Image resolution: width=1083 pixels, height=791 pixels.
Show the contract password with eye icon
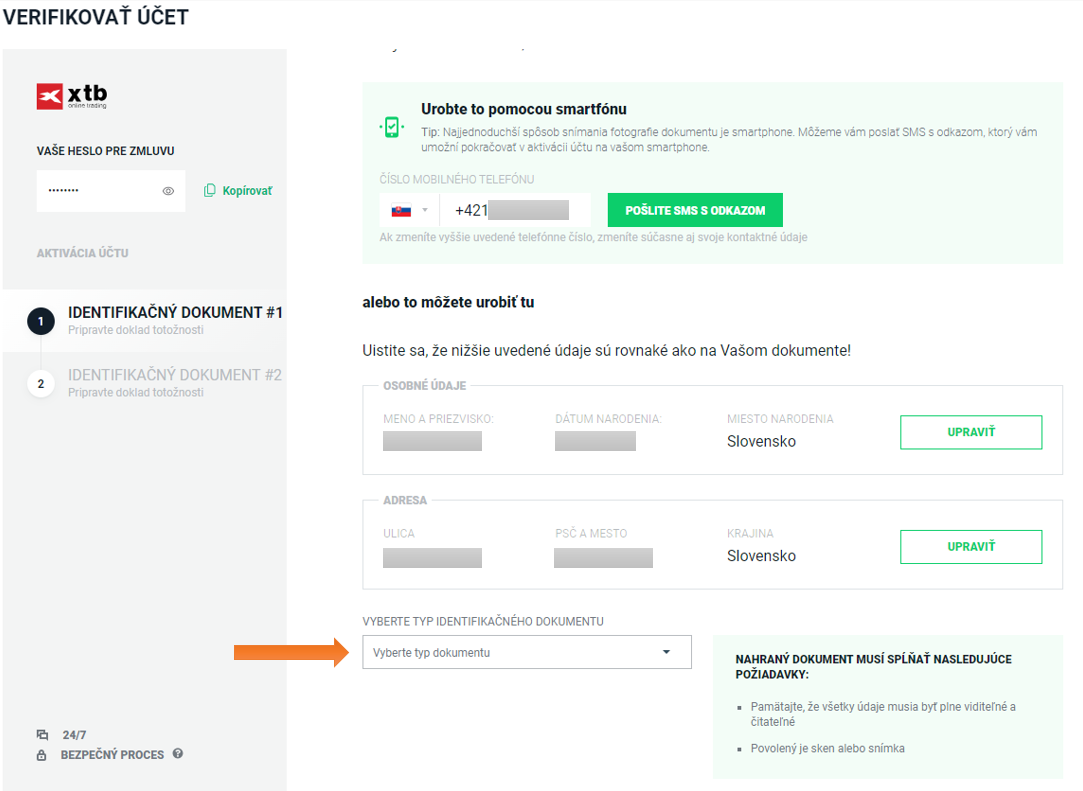tap(168, 191)
